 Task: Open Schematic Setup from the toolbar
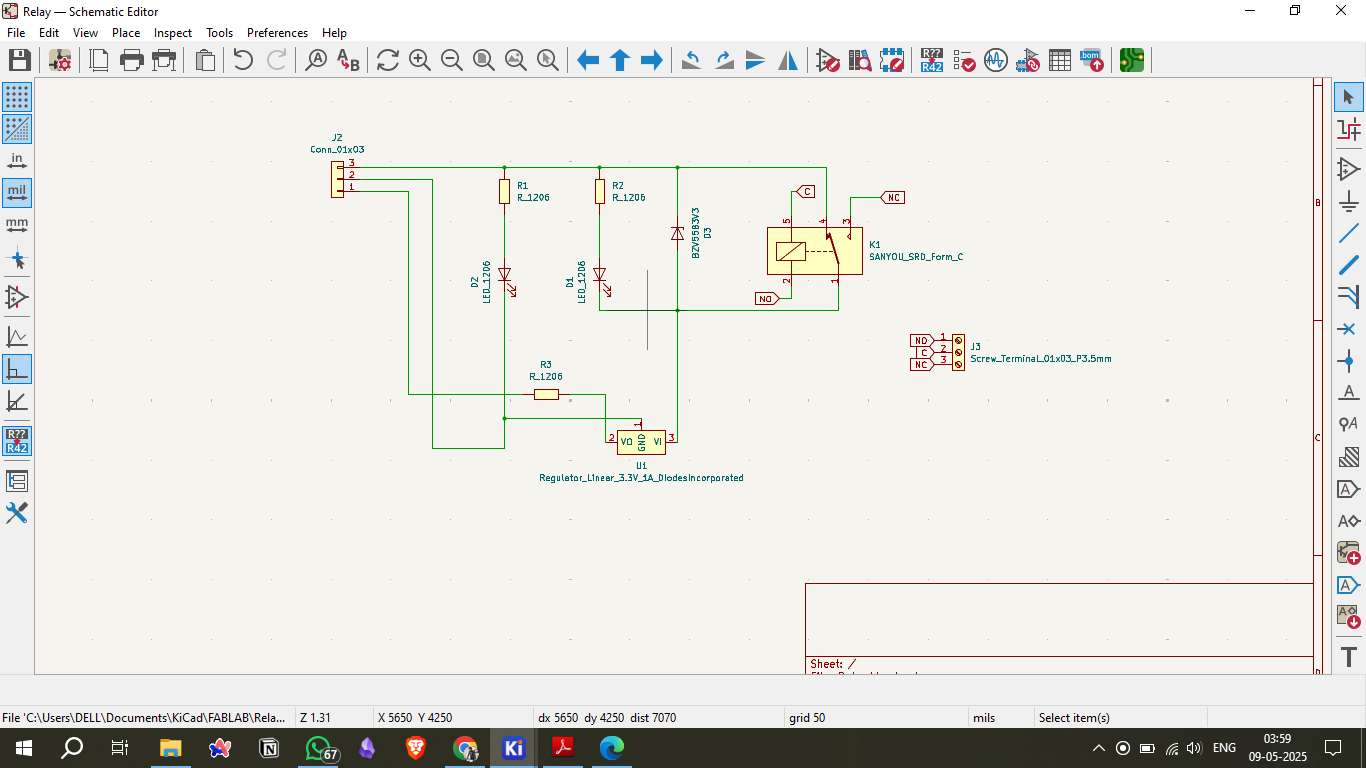coord(60,60)
